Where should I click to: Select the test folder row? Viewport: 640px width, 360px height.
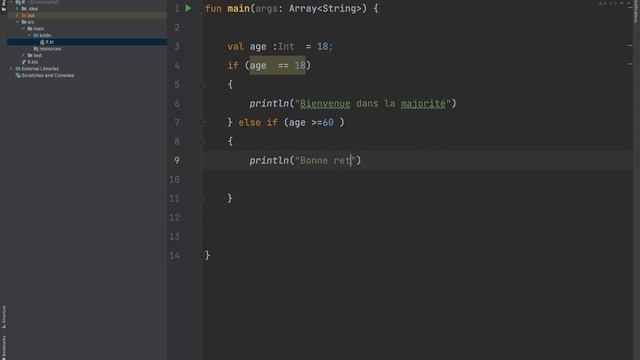click(87, 56)
